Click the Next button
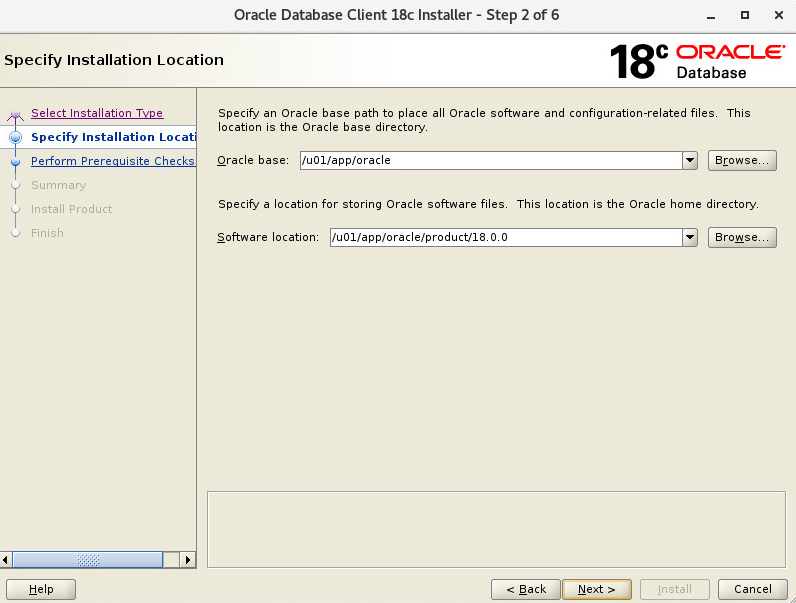 pos(596,589)
